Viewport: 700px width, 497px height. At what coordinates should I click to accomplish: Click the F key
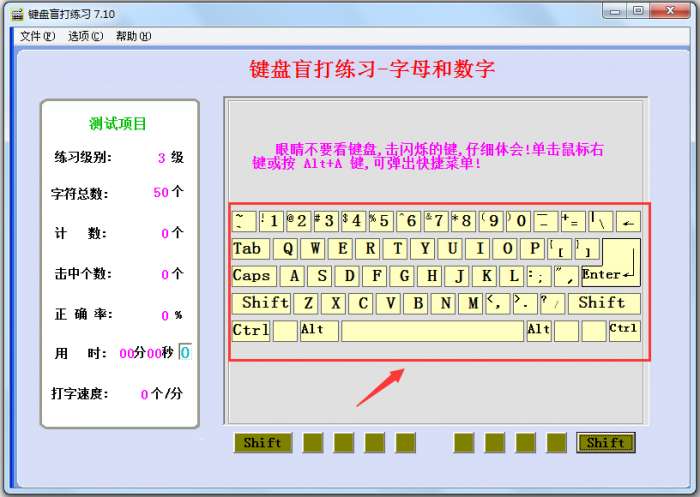tap(376, 276)
